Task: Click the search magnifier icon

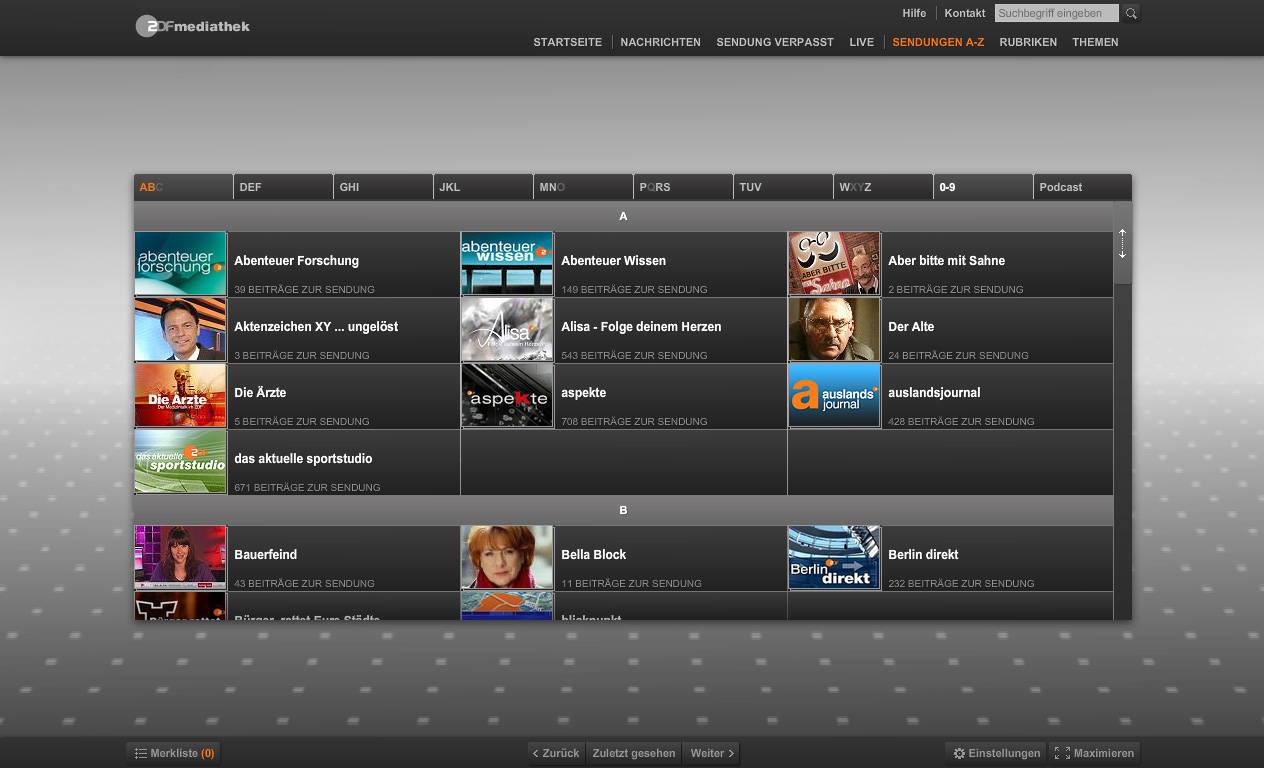Action: pyautogui.click(x=1131, y=14)
